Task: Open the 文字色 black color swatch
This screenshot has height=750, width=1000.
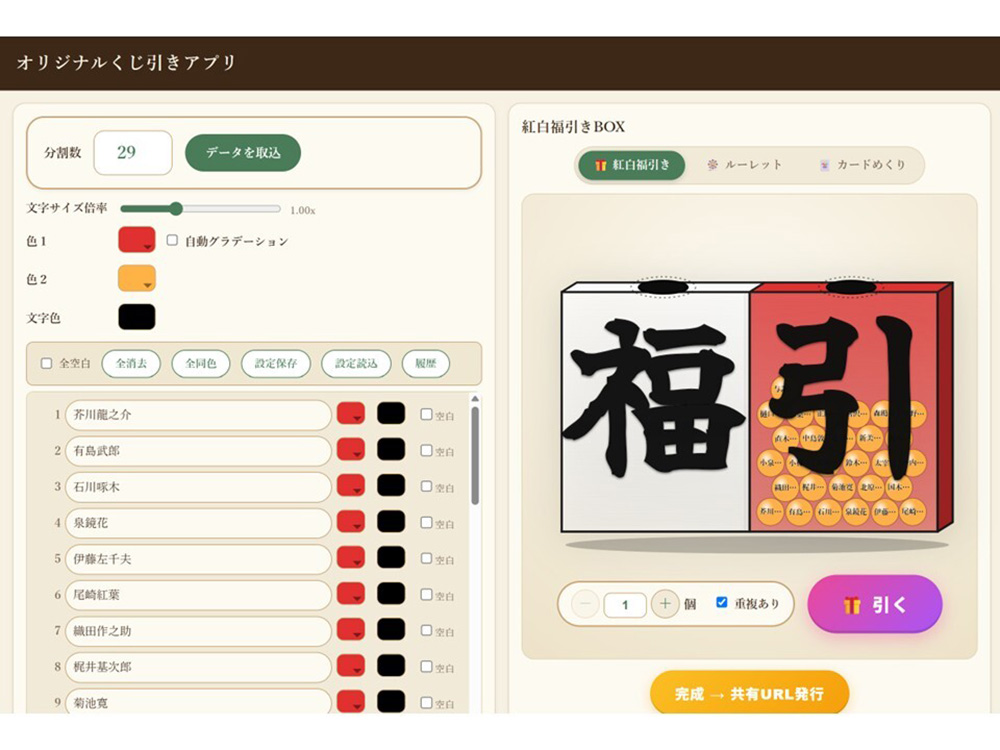Action: point(136,317)
